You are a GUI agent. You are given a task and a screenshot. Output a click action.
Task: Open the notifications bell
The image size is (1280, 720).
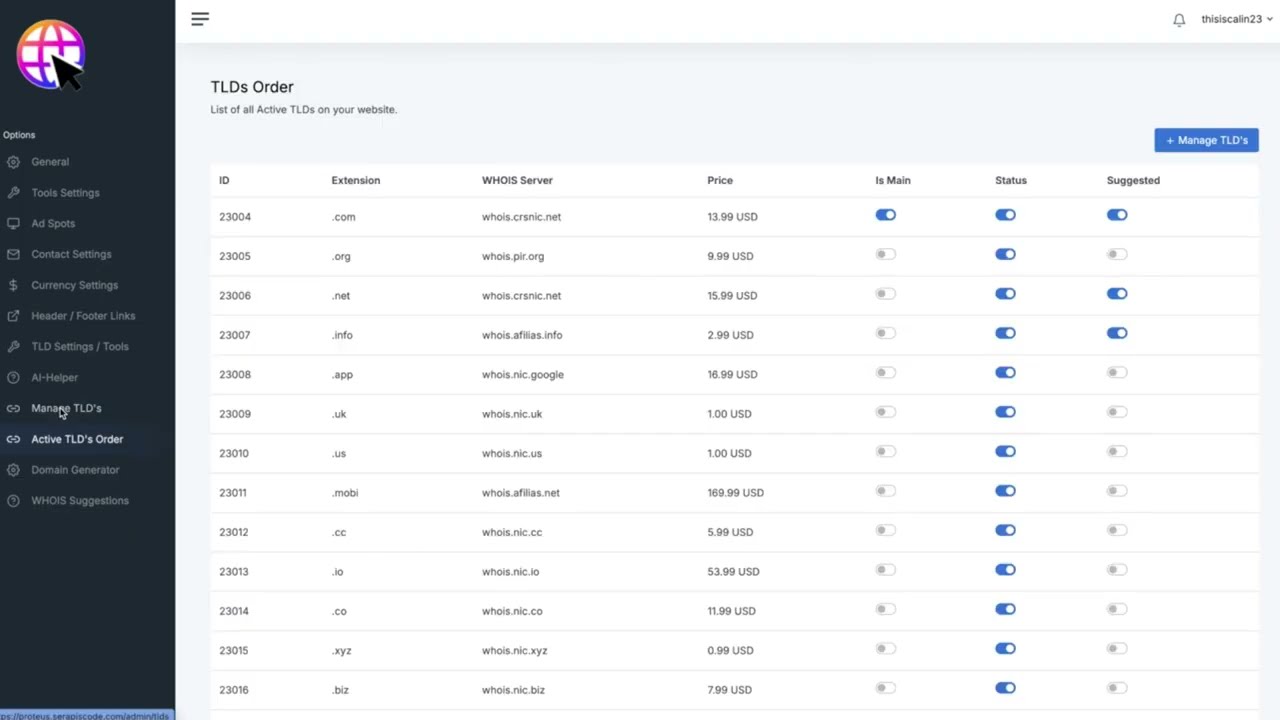[1179, 20]
